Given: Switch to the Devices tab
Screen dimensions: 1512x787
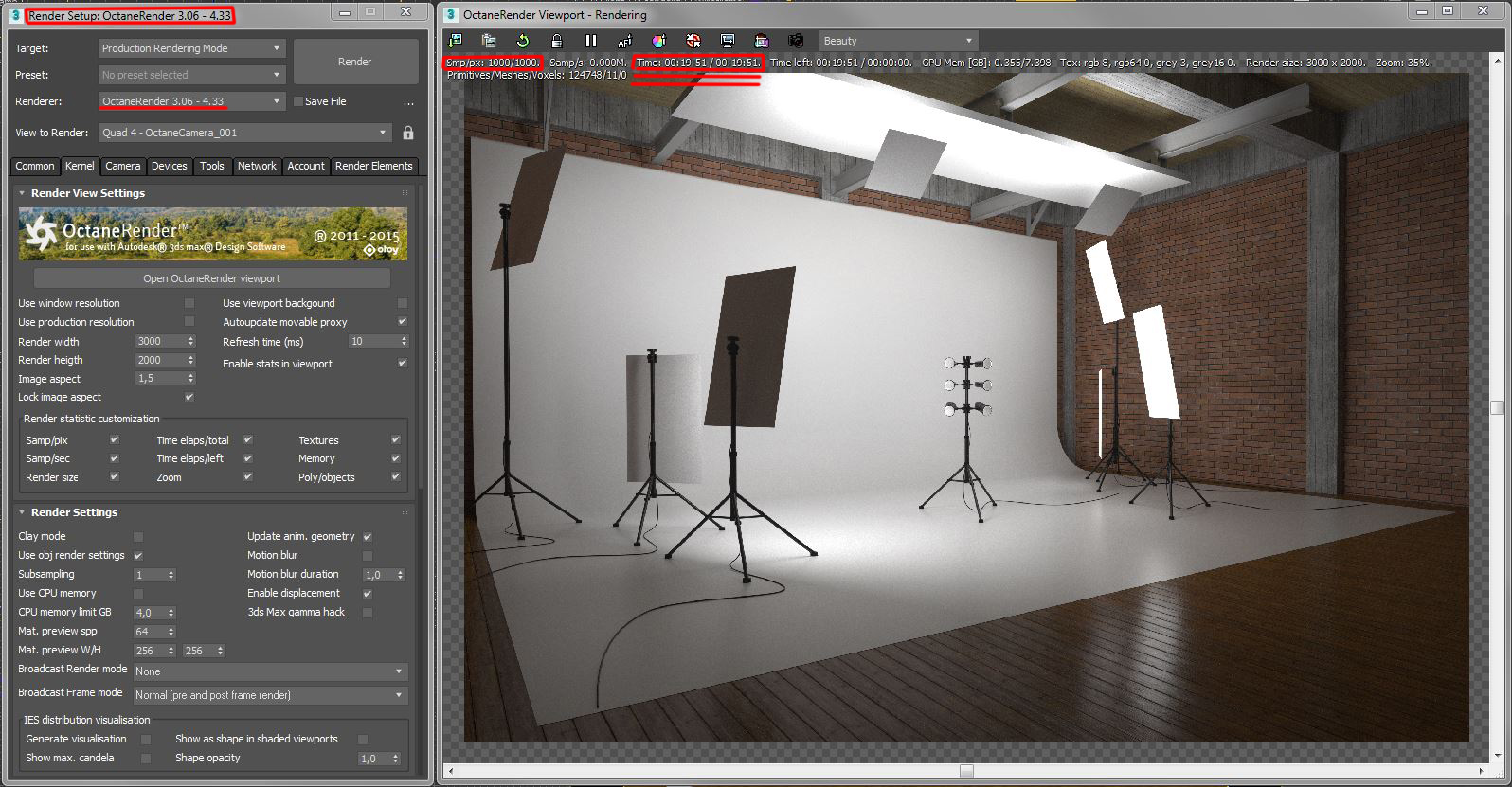Looking at the screenshot, I should click(169, 166).
